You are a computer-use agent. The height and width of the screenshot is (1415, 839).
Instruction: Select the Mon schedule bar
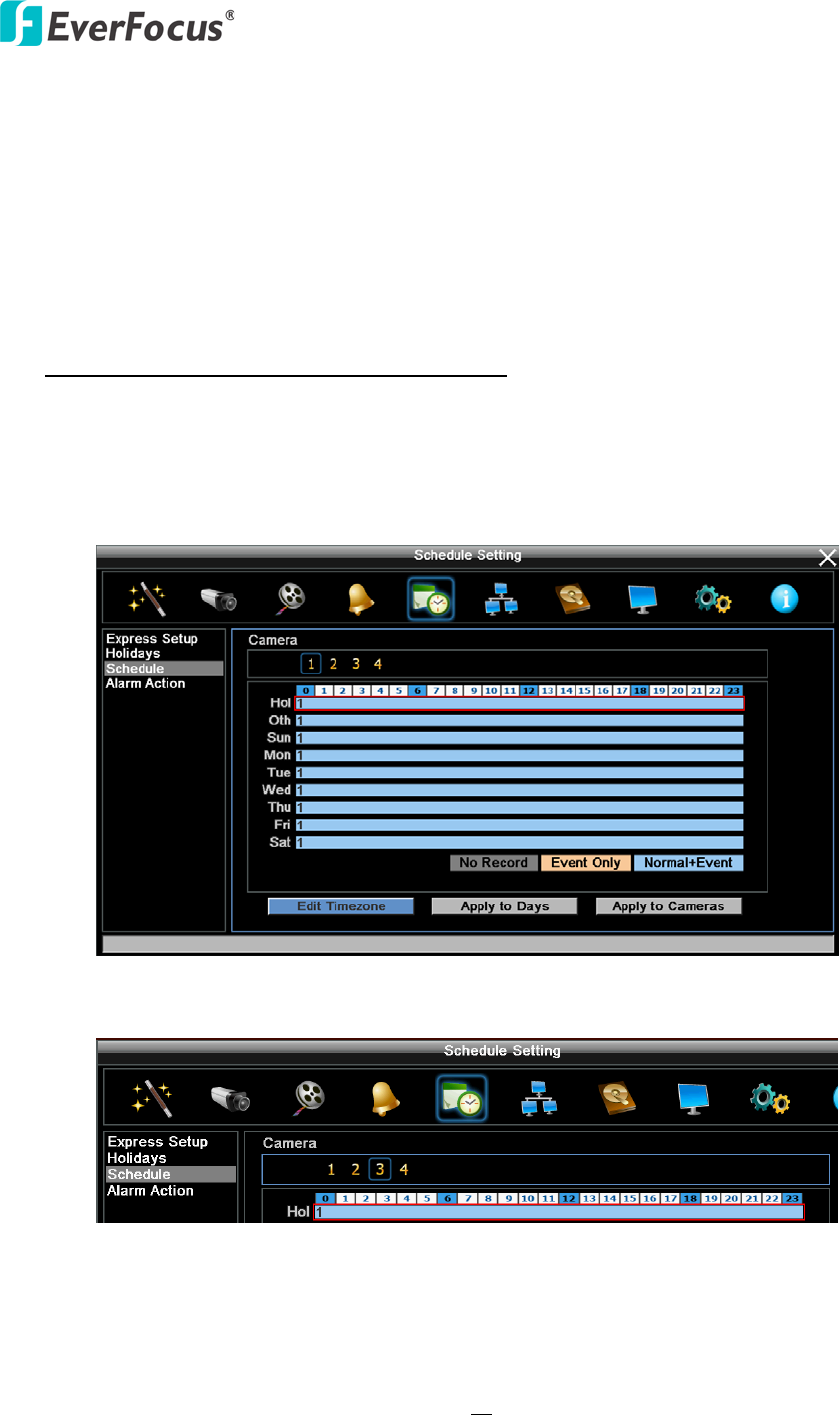pos(520,755)
